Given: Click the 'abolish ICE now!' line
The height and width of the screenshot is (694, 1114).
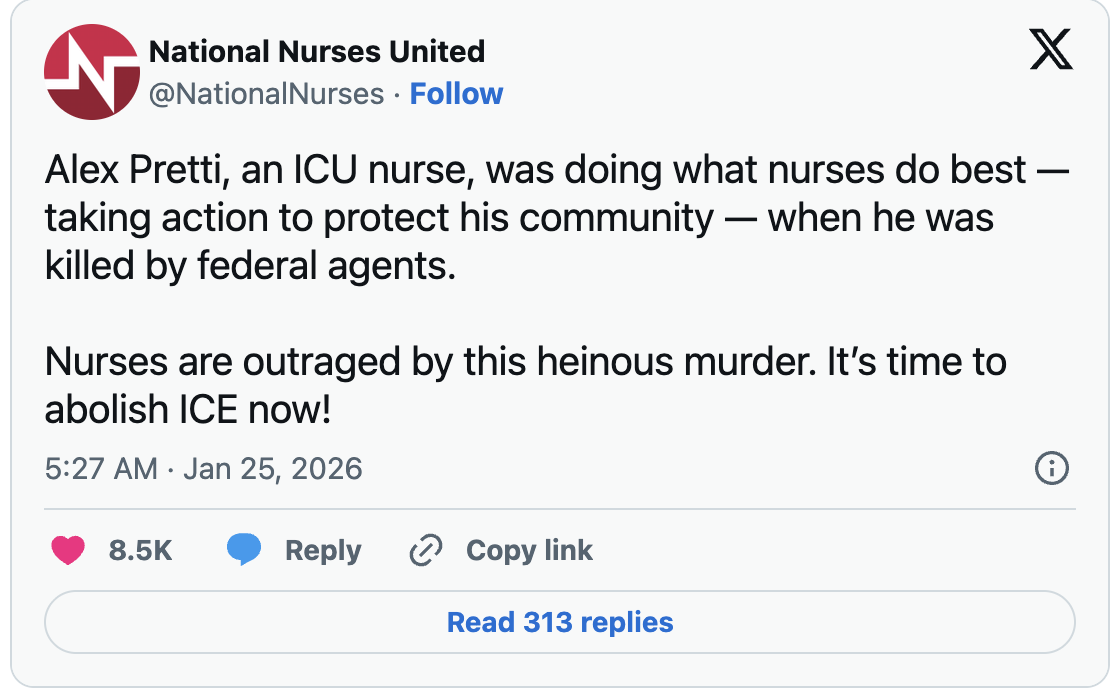Looking at the screenshot, I should pyautogui.click(x=188, y=409).
